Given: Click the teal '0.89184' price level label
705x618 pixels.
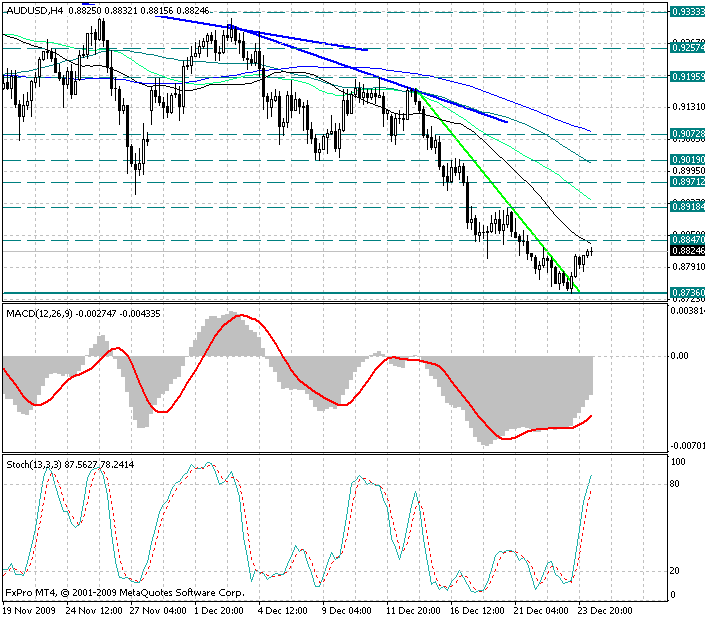Looking at the screenshot, I should (687, 206).
